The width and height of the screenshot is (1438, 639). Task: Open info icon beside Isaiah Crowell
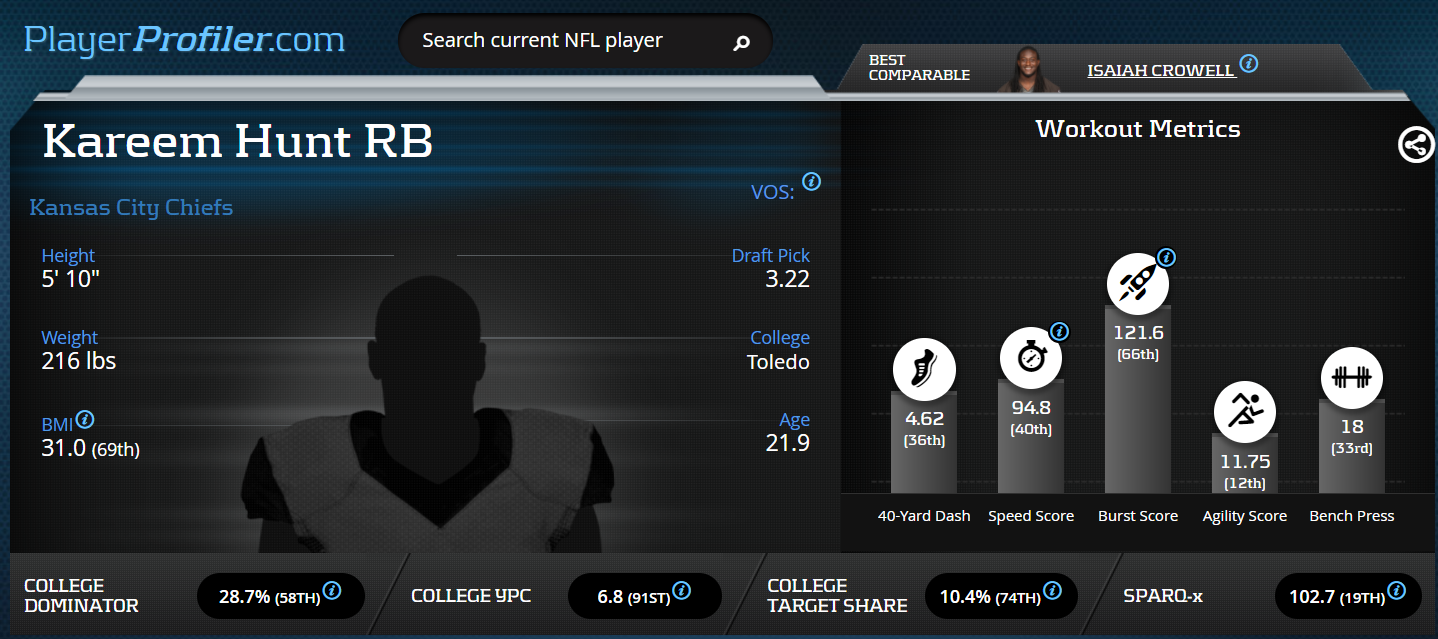pos(1248,64)
